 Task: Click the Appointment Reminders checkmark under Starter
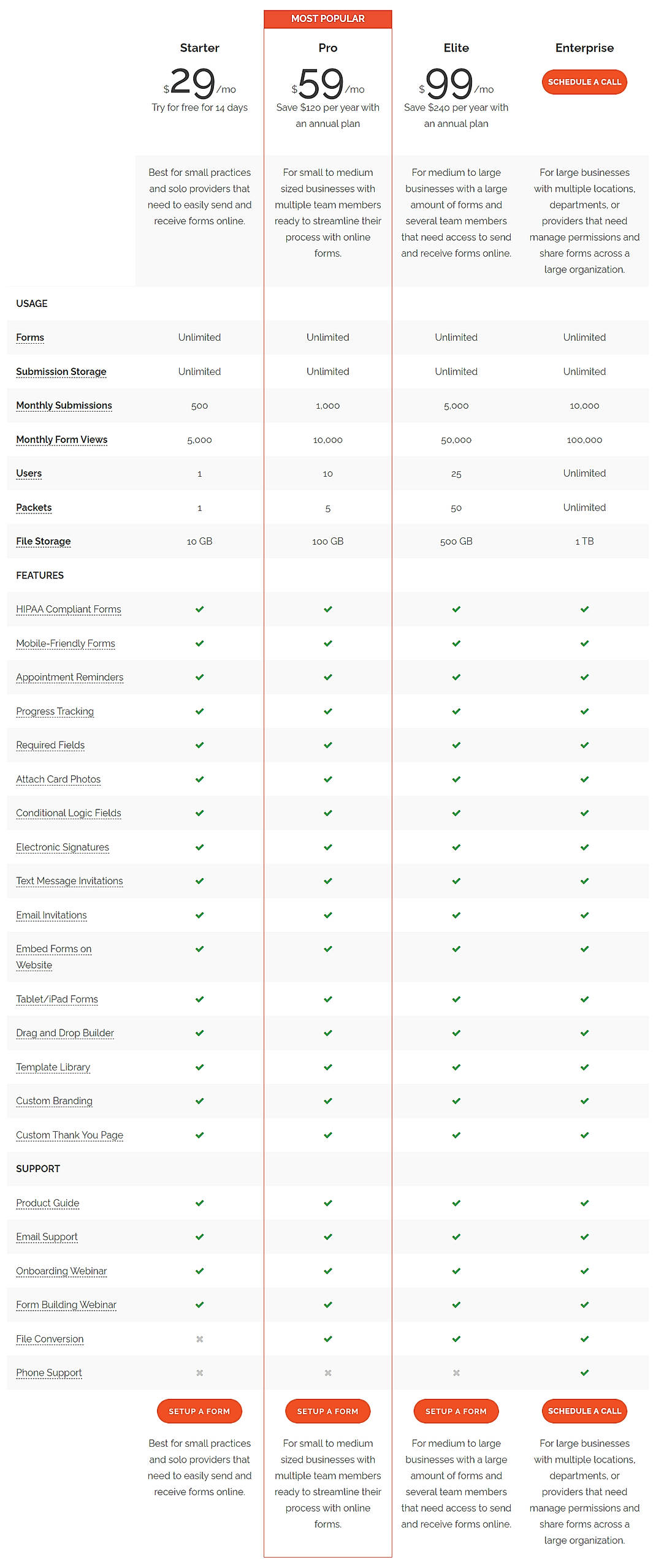pyautogui.click(x=199, y=676)
